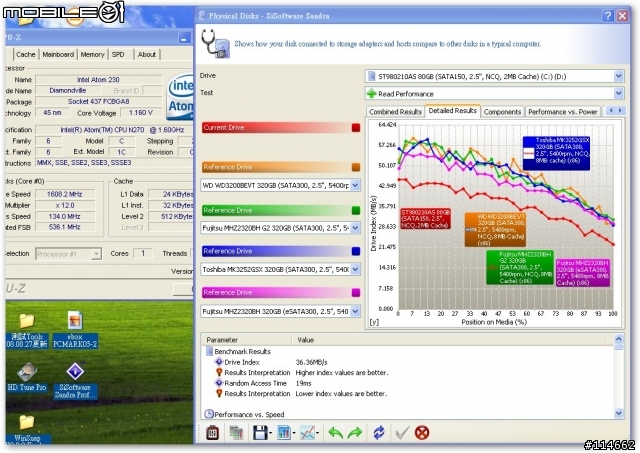Screen dimensions: 640x453
Task: Minimize the CPU-Z window
Action: pyautogui.click(x=184, y=38)
